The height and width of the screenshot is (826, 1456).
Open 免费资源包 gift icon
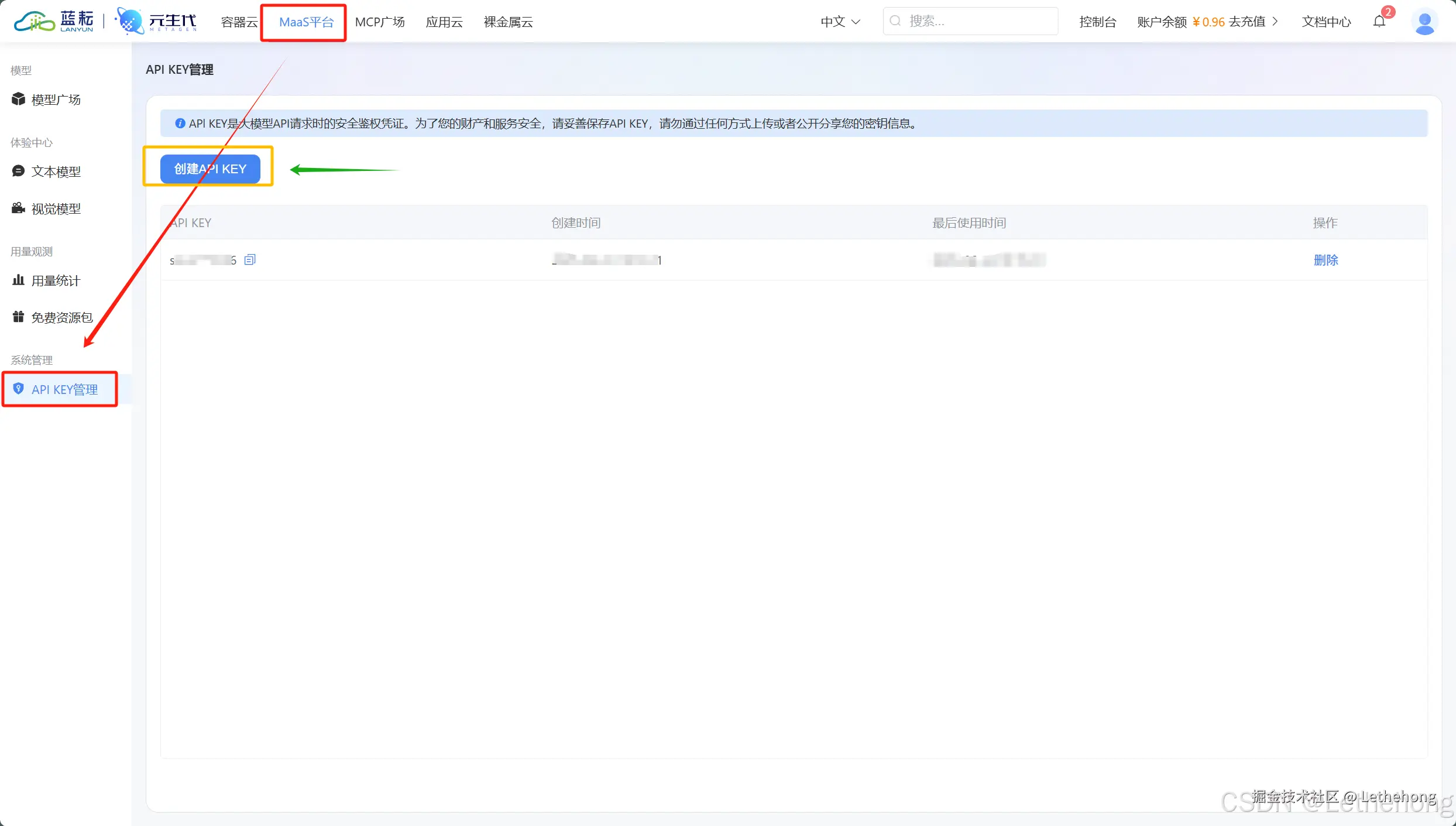[19, 317]
